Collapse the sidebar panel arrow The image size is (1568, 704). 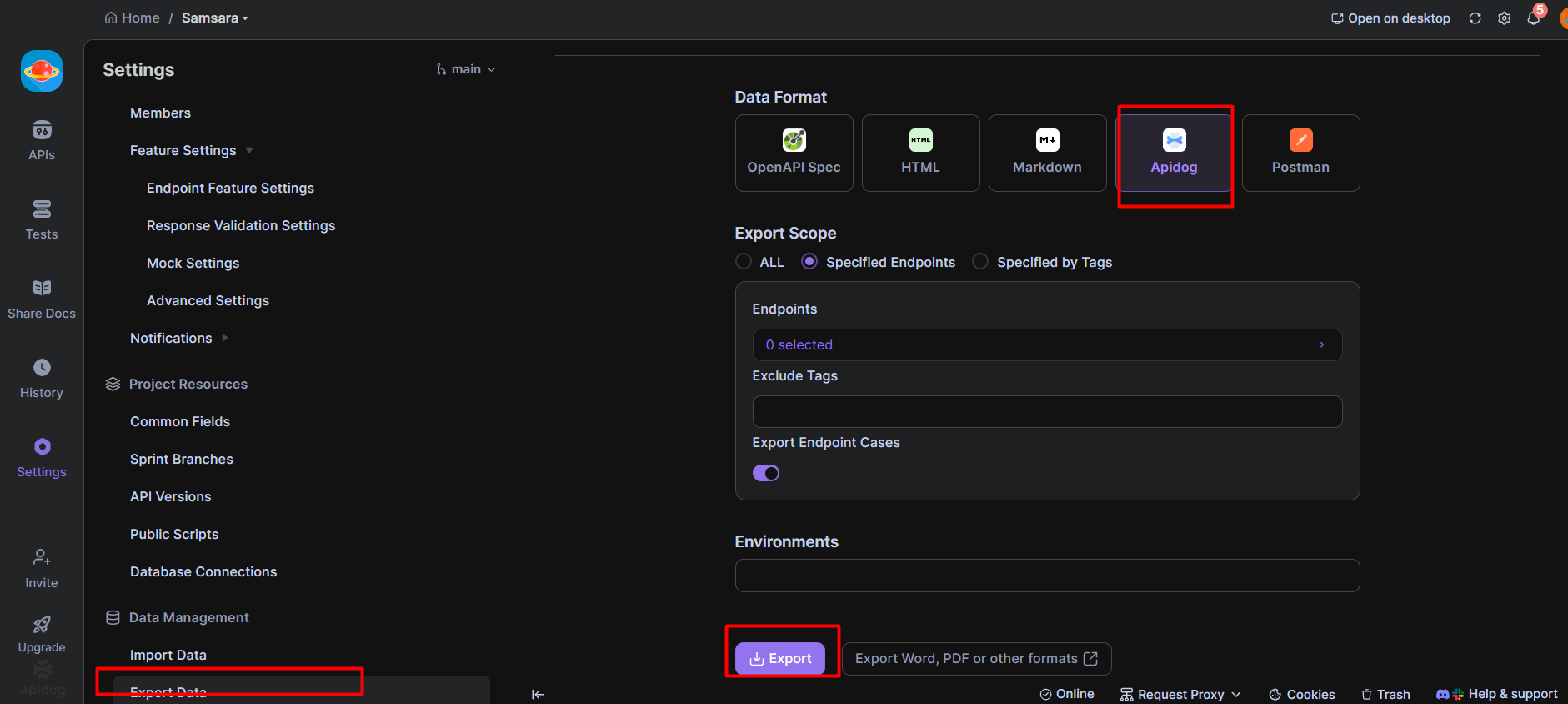click(539, 694)
